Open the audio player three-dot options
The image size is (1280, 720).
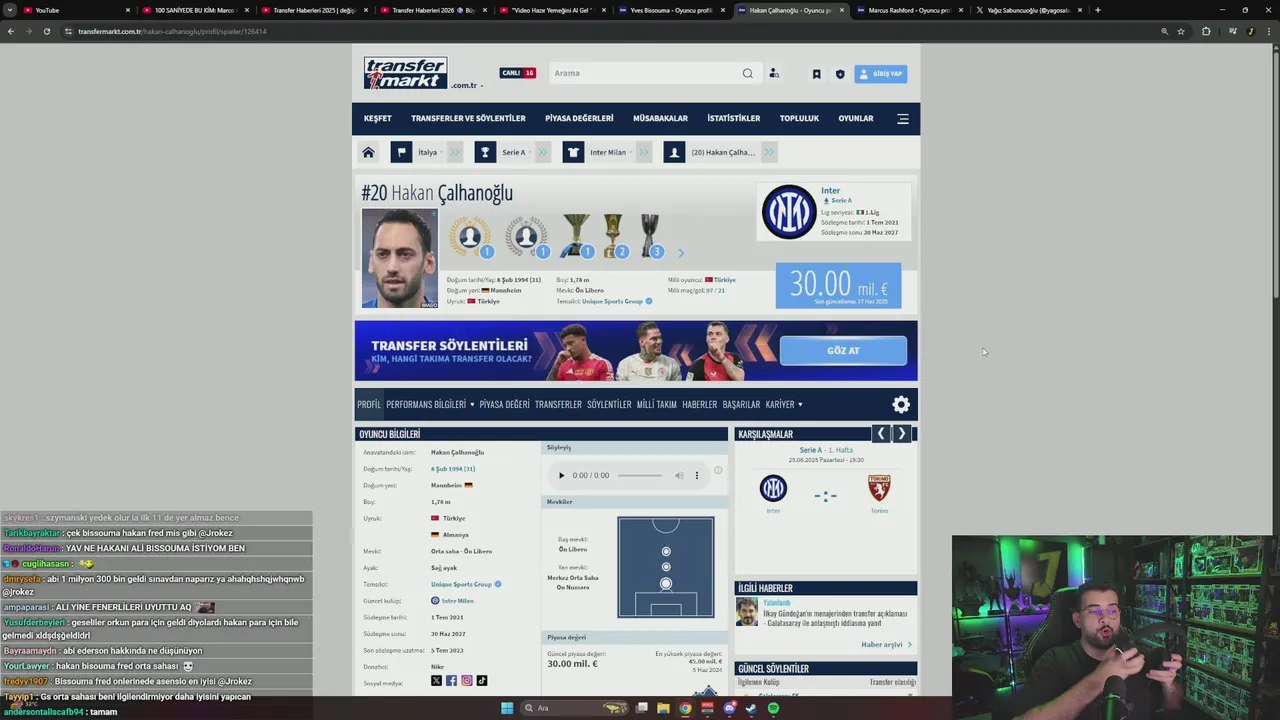click(x=697, y=476)
